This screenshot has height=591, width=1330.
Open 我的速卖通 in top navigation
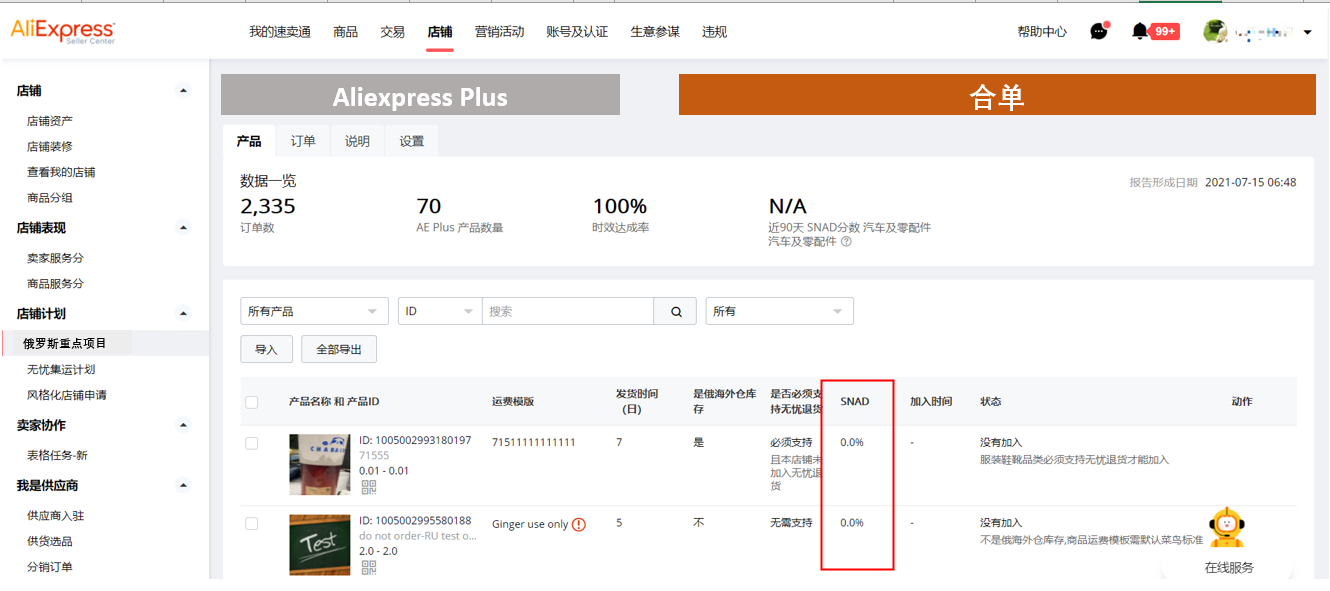(280, 32)
